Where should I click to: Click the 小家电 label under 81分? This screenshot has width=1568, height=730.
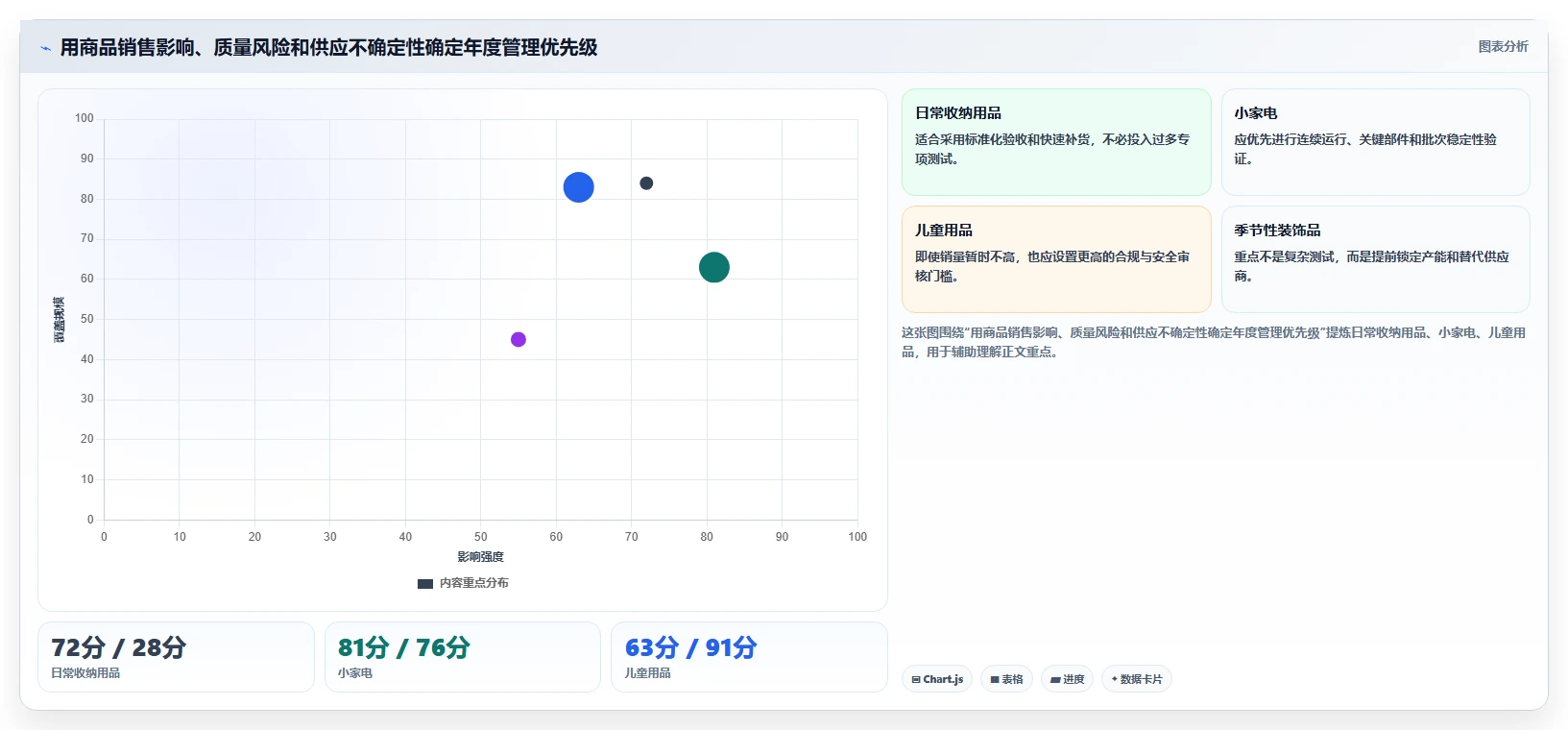[x=355, y=673]
